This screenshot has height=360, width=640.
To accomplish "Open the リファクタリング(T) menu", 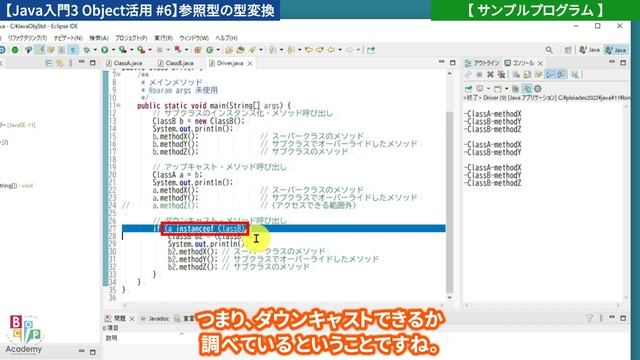I will click(x=27, y=38).
